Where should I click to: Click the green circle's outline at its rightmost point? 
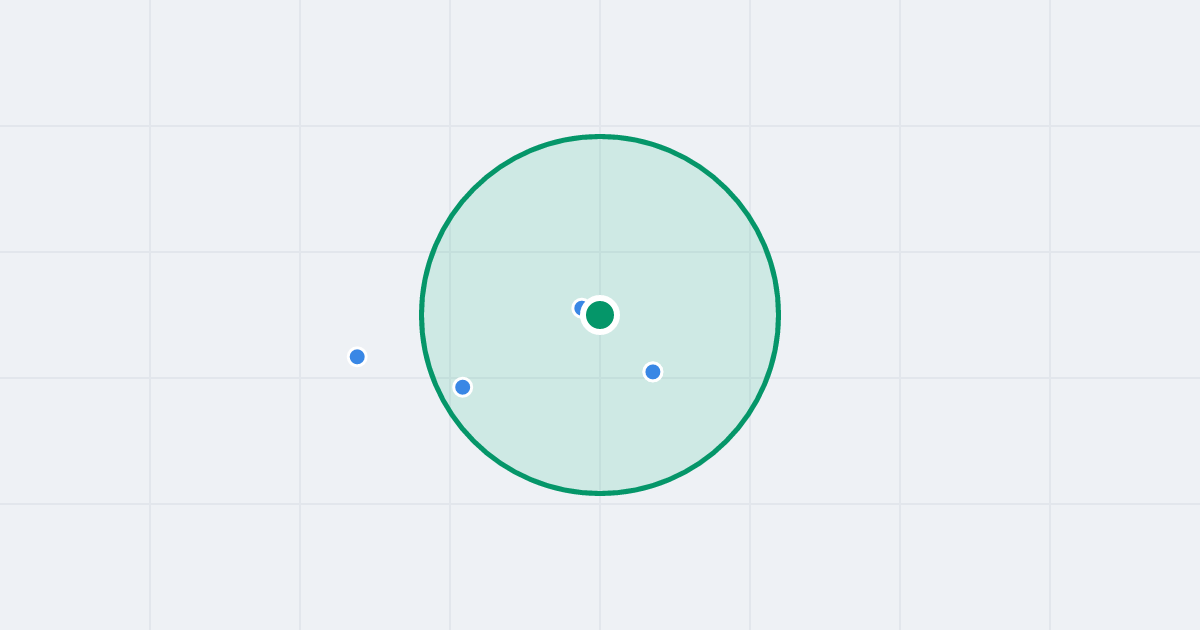(x=778, y=315)
